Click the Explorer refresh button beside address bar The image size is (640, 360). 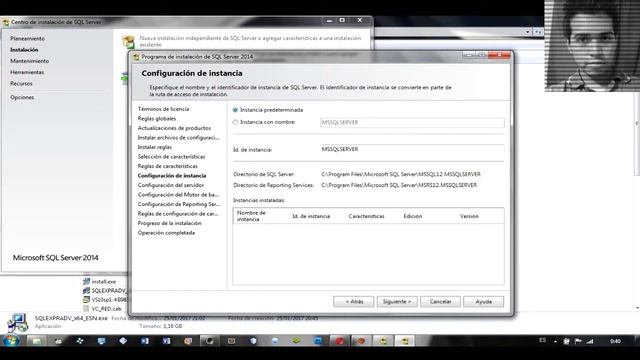[538, 32]
